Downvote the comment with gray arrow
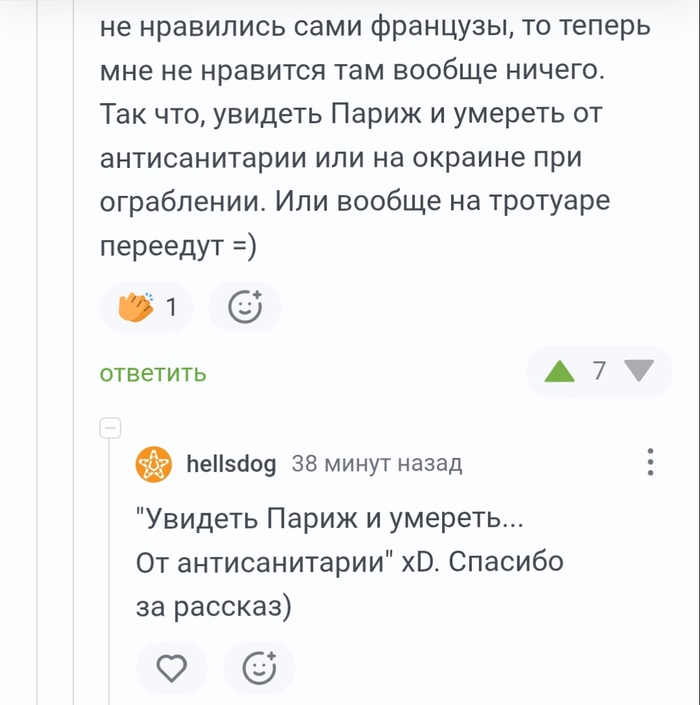Viewport: 700px width, 705px height. 636,372
